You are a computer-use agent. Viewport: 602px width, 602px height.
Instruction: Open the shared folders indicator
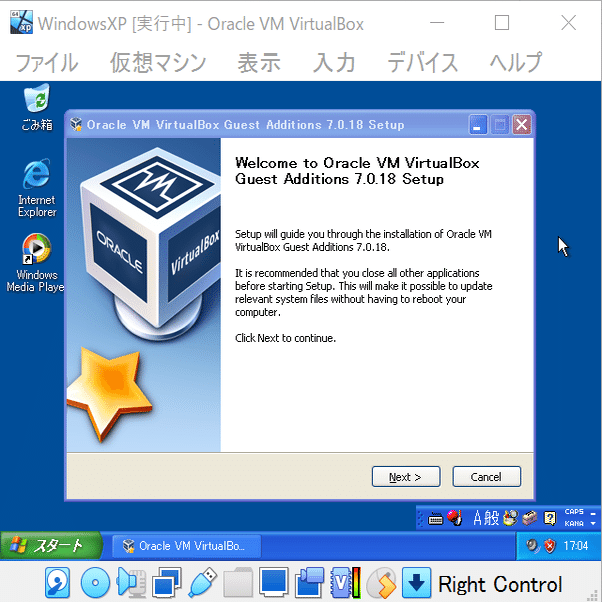click(238, 583)
